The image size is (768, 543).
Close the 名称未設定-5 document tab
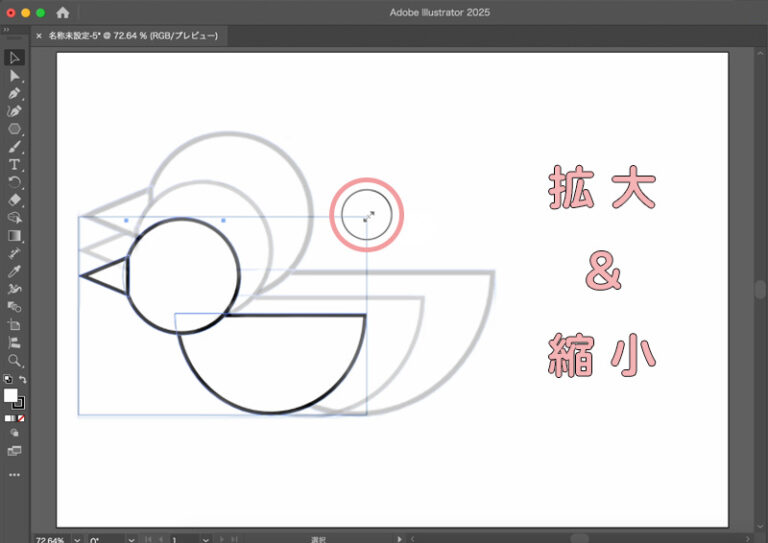coord(39,35)
